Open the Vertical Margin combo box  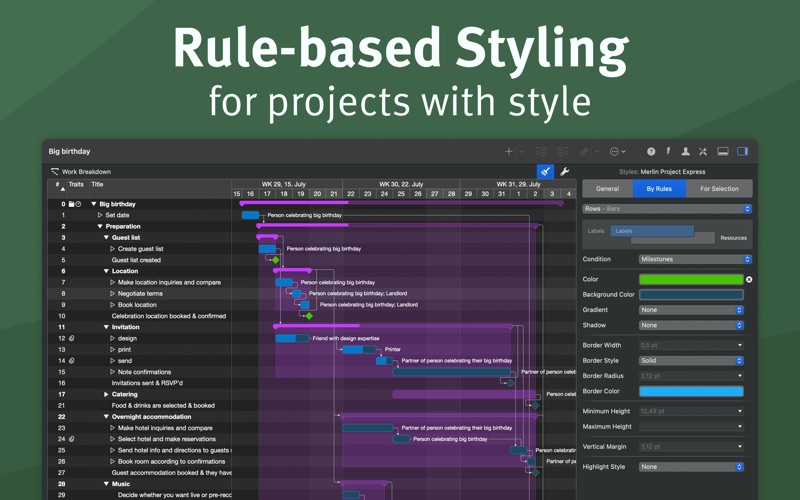pos(691,446)
